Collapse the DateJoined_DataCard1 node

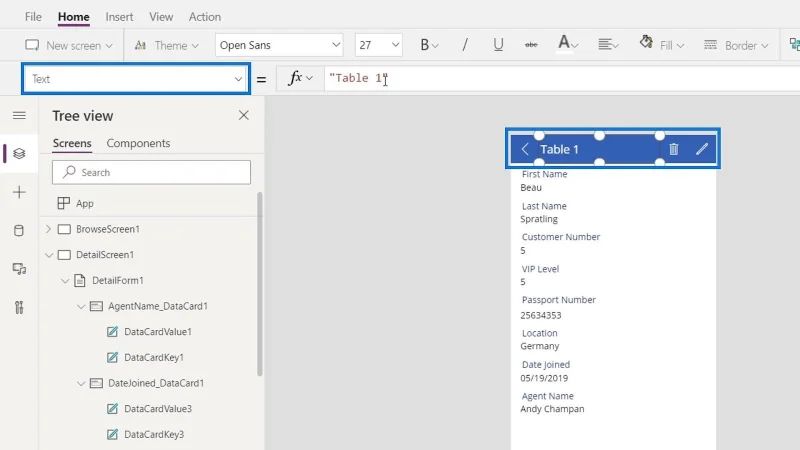coord(81,383)
